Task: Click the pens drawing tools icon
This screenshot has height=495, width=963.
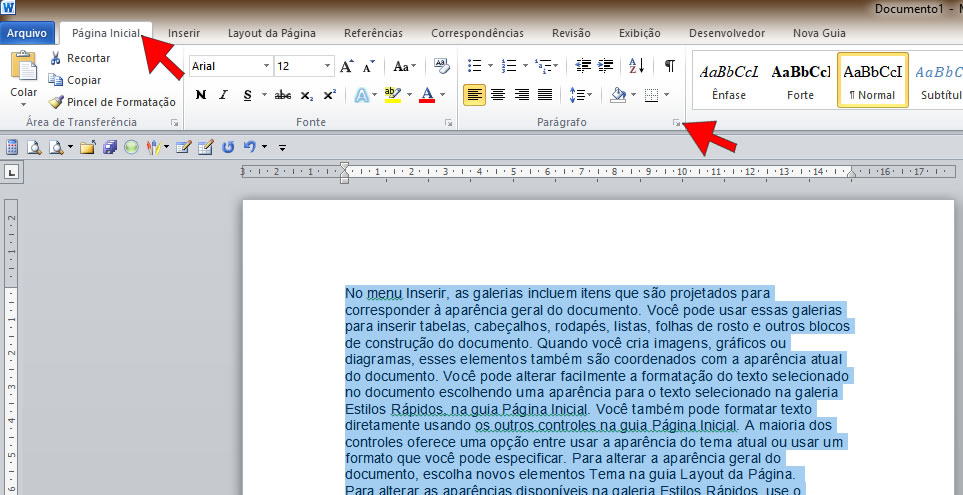Action: pyautogui.click(x=154, y=147)
